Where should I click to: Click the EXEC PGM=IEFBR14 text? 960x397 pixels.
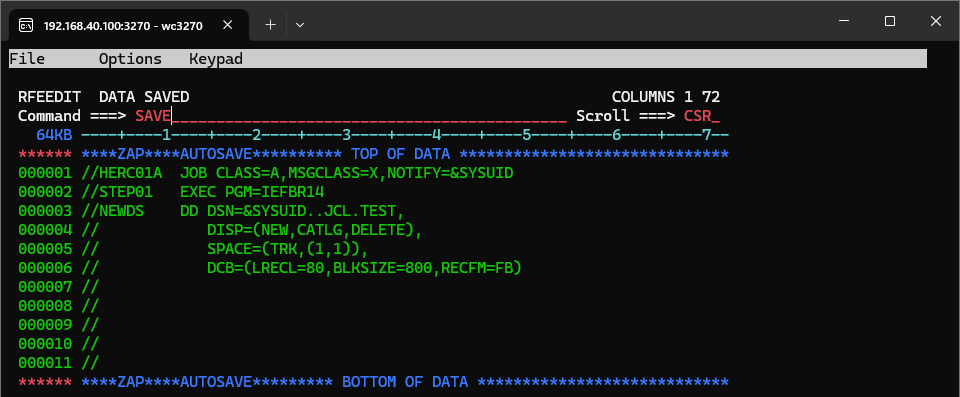click(x=252, y=192)
